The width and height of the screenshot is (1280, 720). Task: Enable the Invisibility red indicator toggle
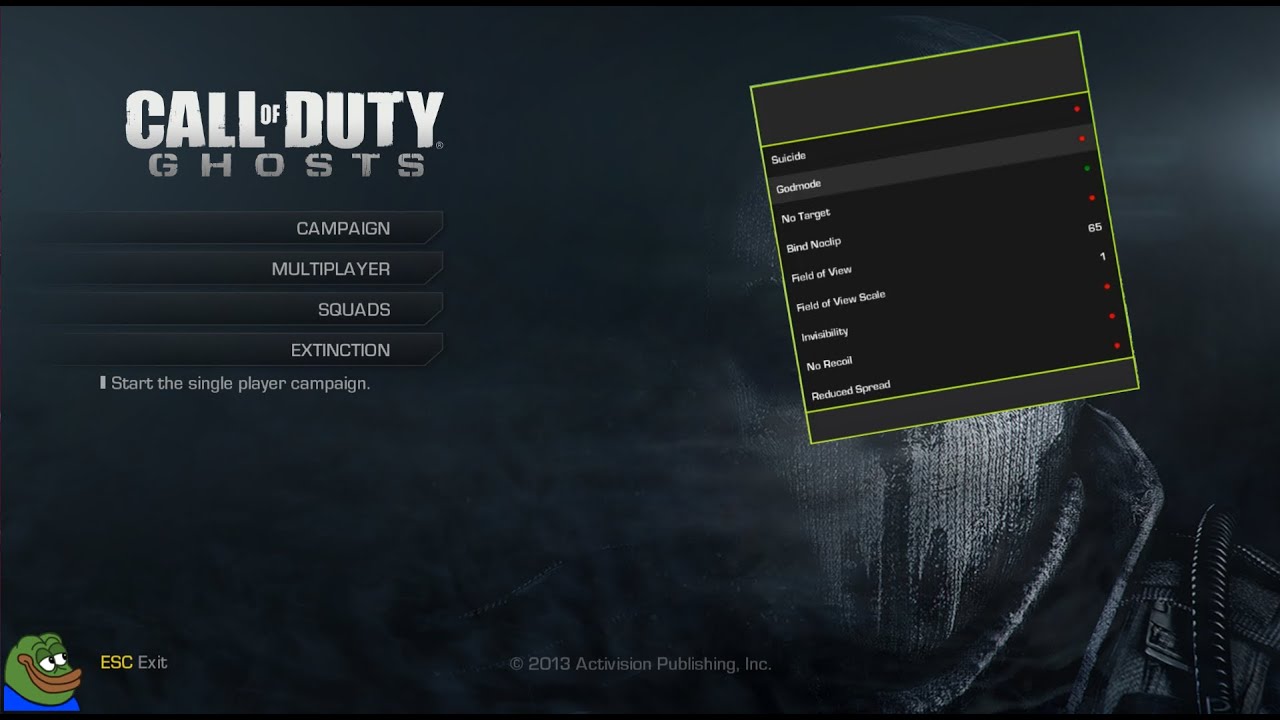click(1107, 287)
